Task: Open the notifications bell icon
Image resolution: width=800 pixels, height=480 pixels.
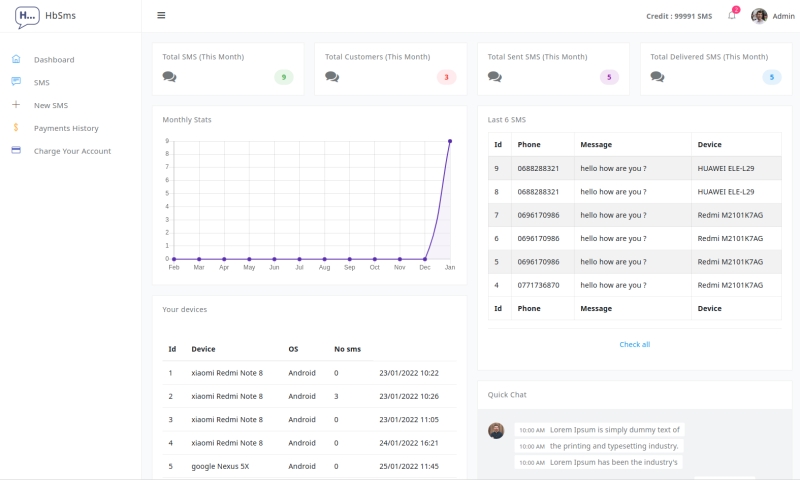Action: (x=732, y=16)
